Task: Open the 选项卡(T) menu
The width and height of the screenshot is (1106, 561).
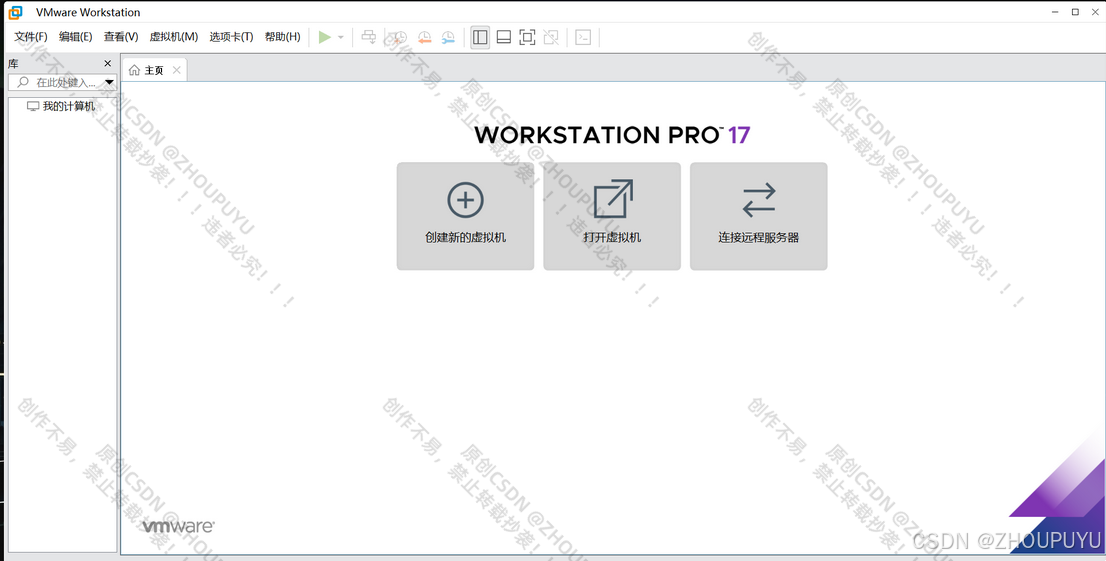Action: [x=231, y=37]
